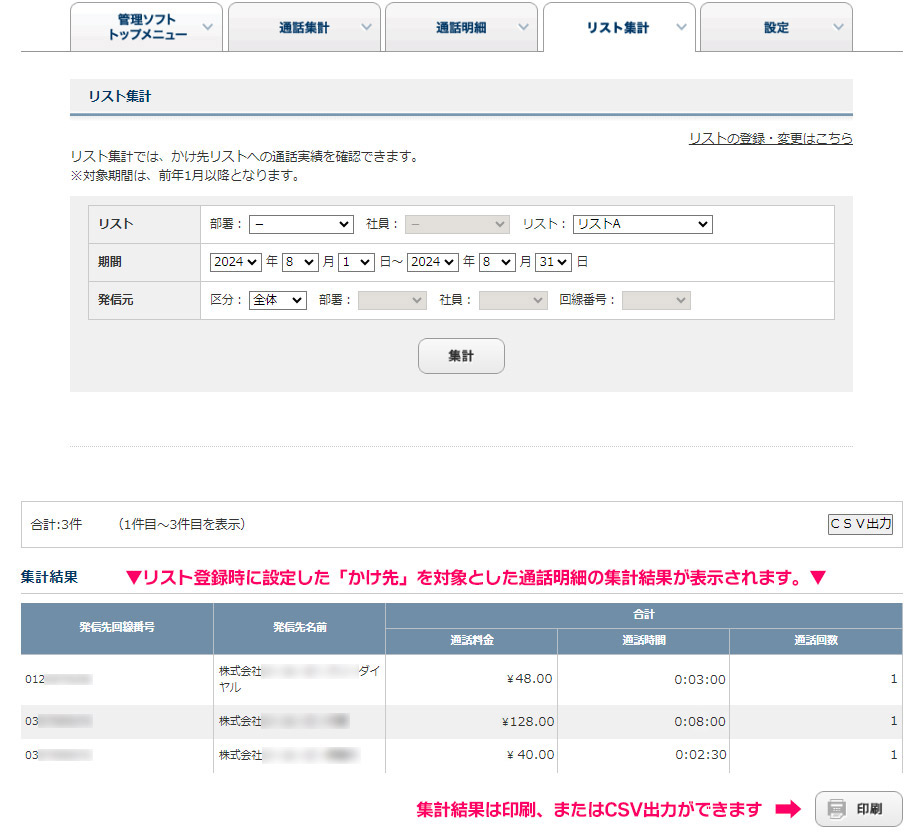
Task: Open the start day dropdown showing 1
Action: tap(356, 262)
